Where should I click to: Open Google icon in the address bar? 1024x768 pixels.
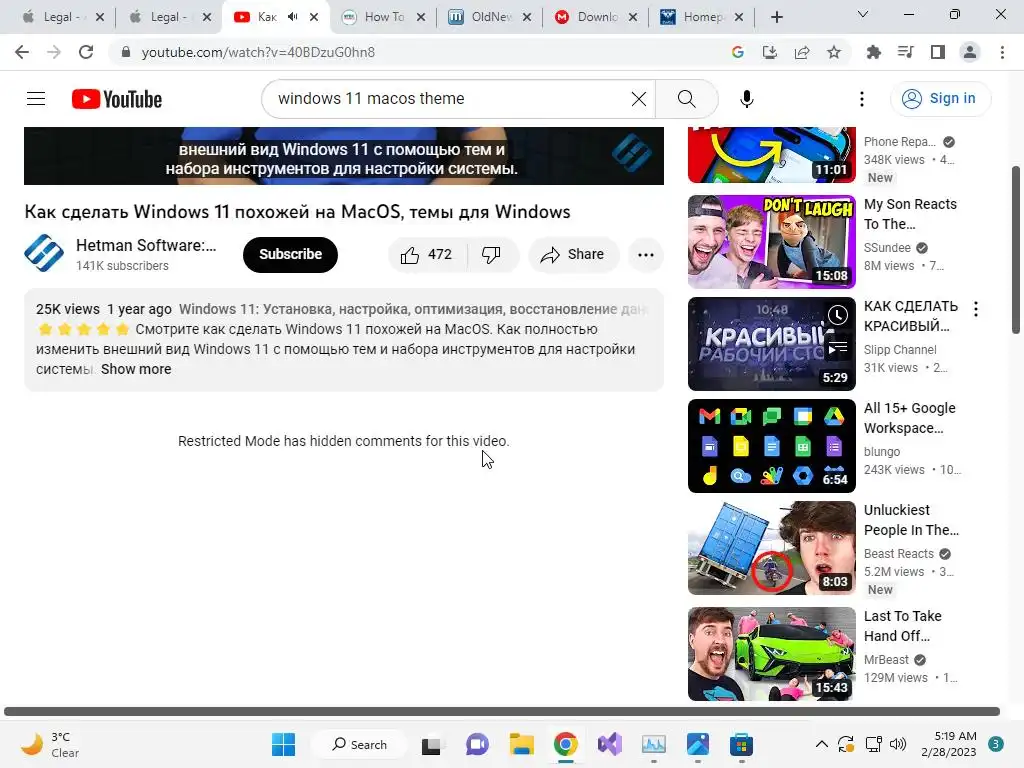pyautogui.click(x=738, y=52)
